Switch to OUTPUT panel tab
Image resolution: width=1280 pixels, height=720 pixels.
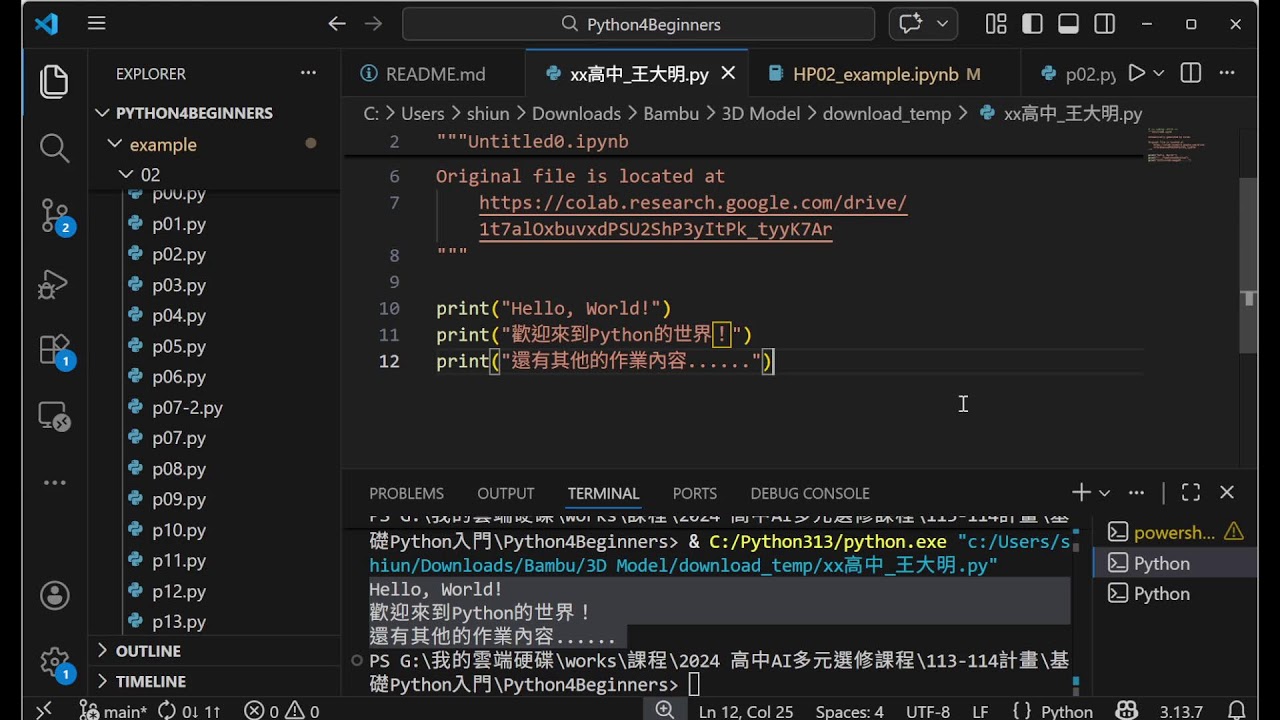(506, 493)
